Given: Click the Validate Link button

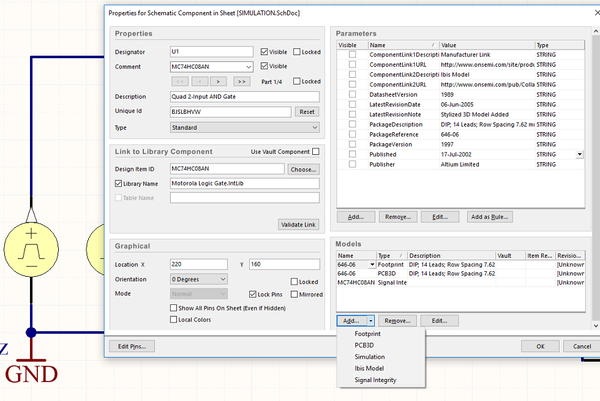Looking at the screenshot, I should pyautogui.click(x=298, y=225).
